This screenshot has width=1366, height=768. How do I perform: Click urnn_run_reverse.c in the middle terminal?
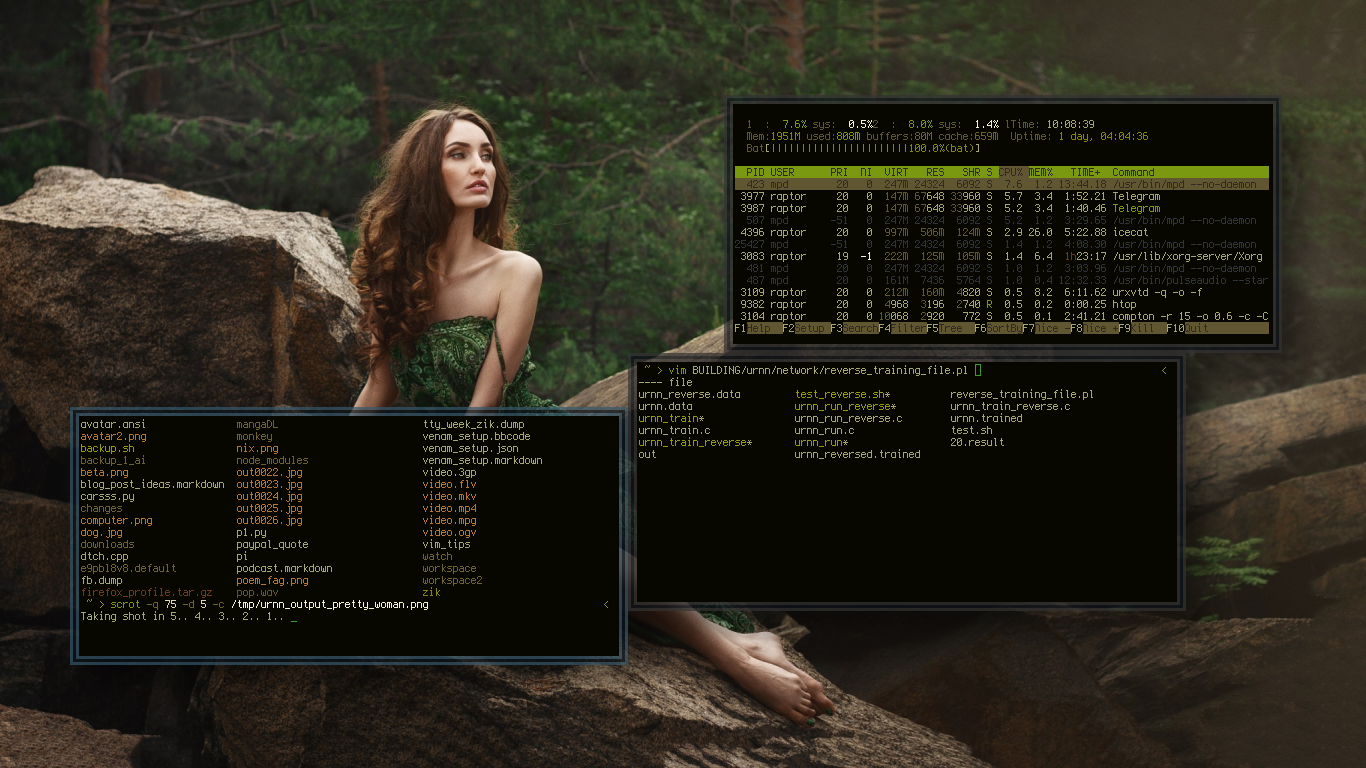848,418
